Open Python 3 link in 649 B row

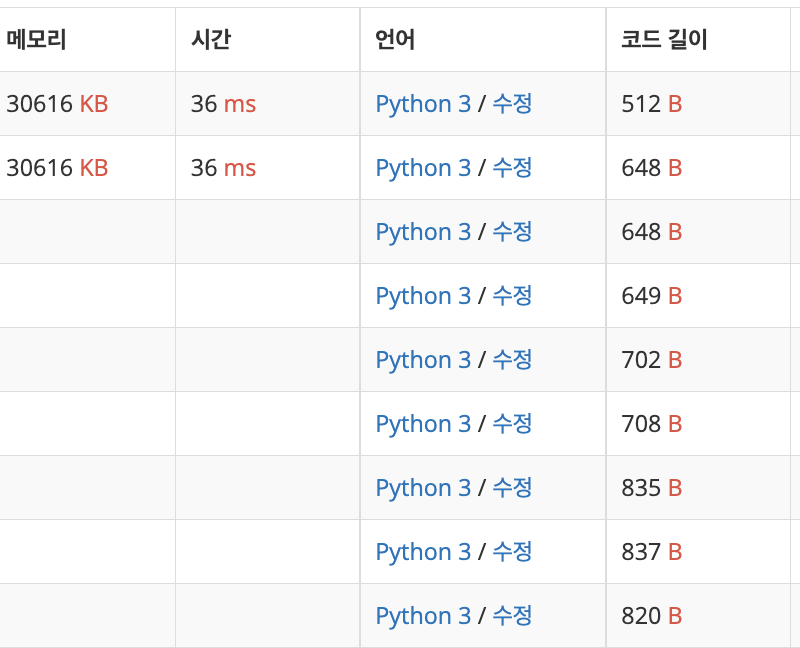point(423,296)
